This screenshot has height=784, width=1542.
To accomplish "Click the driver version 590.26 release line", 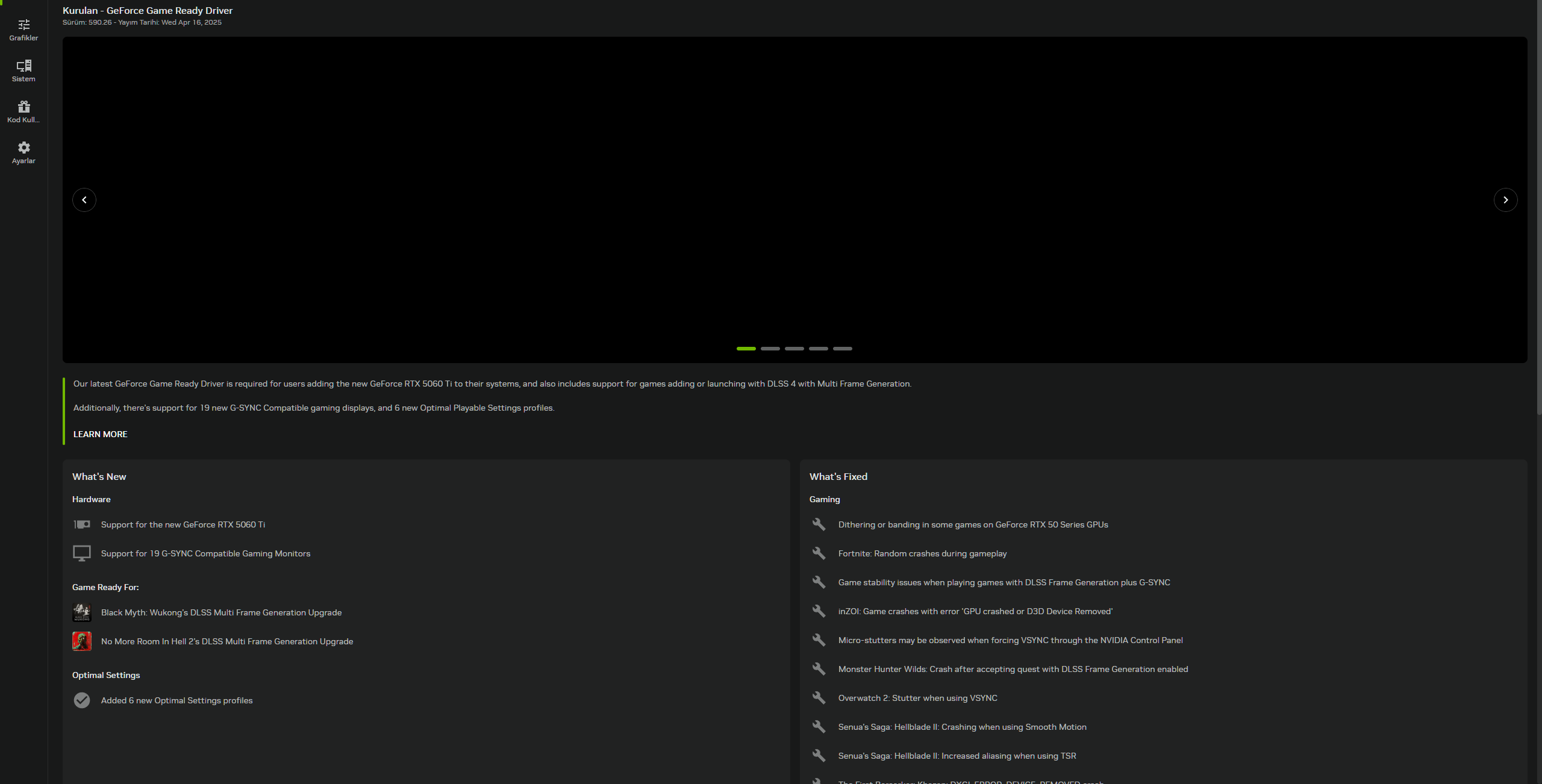I will (x=142, y=22).
